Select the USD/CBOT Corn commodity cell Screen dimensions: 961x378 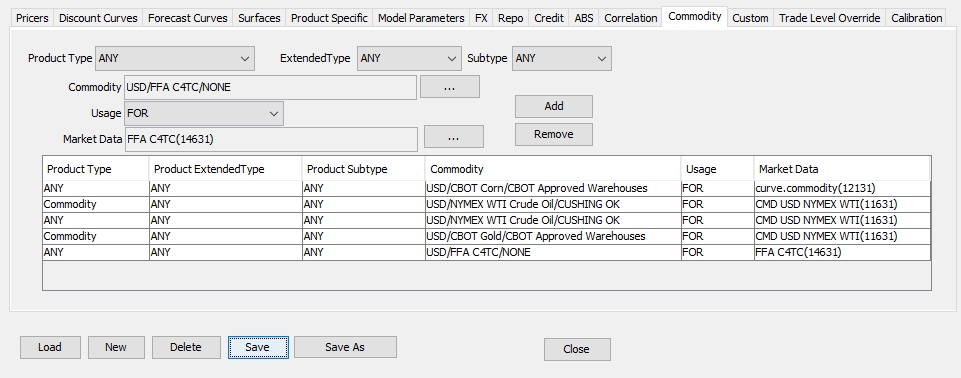point(553,188)
